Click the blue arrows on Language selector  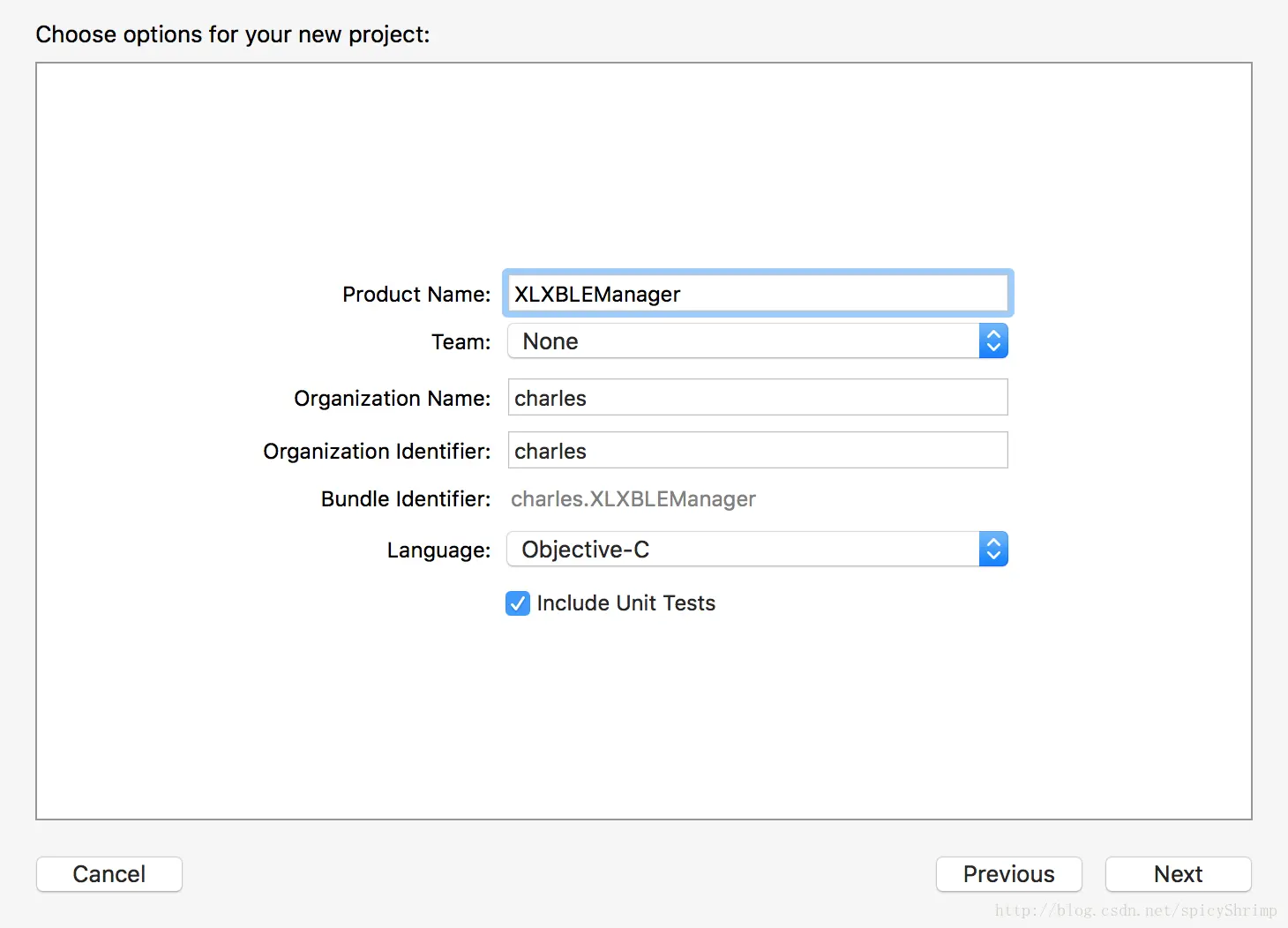993,550
